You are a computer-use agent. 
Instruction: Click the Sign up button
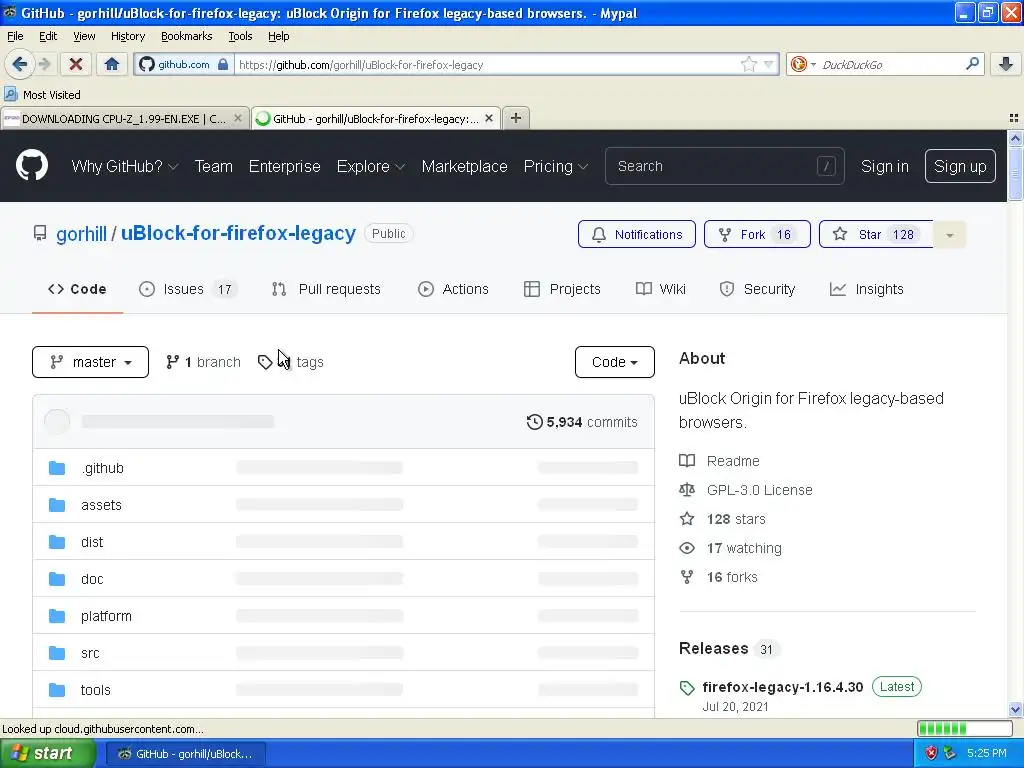[960, 167]
